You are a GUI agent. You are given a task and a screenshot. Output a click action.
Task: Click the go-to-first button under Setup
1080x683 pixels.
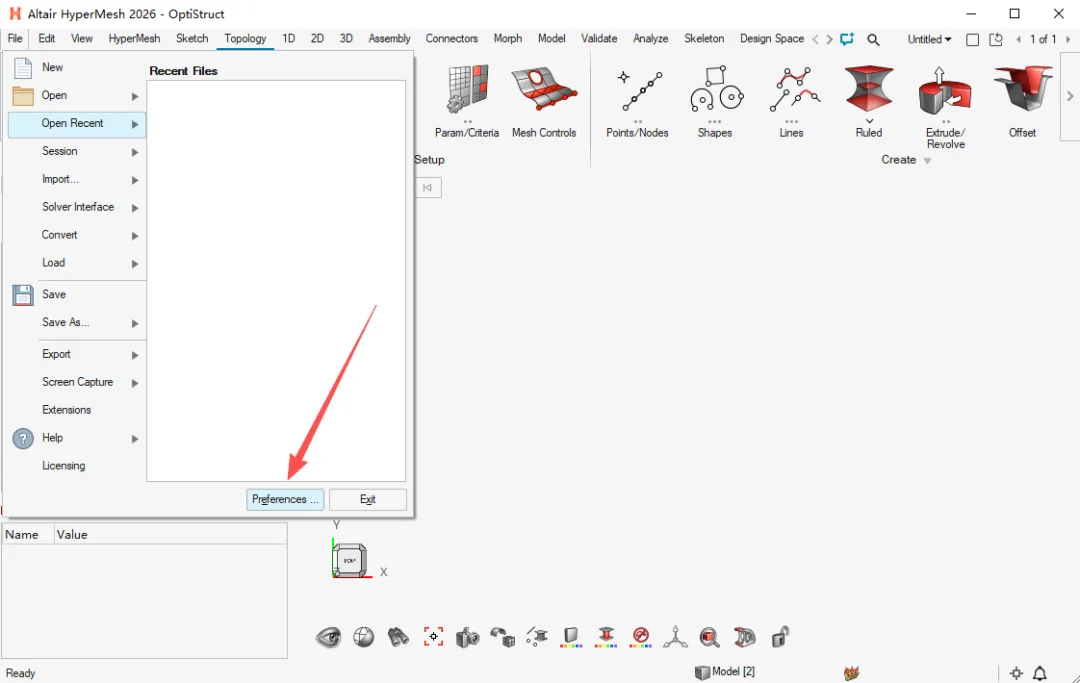click(428, 187)
